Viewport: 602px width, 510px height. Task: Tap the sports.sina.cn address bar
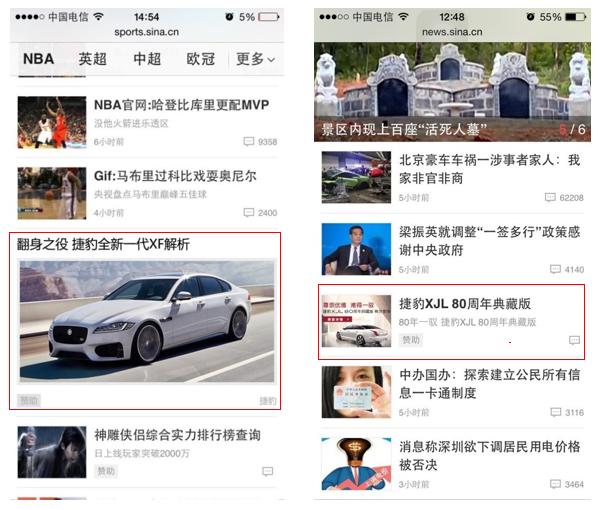coord(146,32)
